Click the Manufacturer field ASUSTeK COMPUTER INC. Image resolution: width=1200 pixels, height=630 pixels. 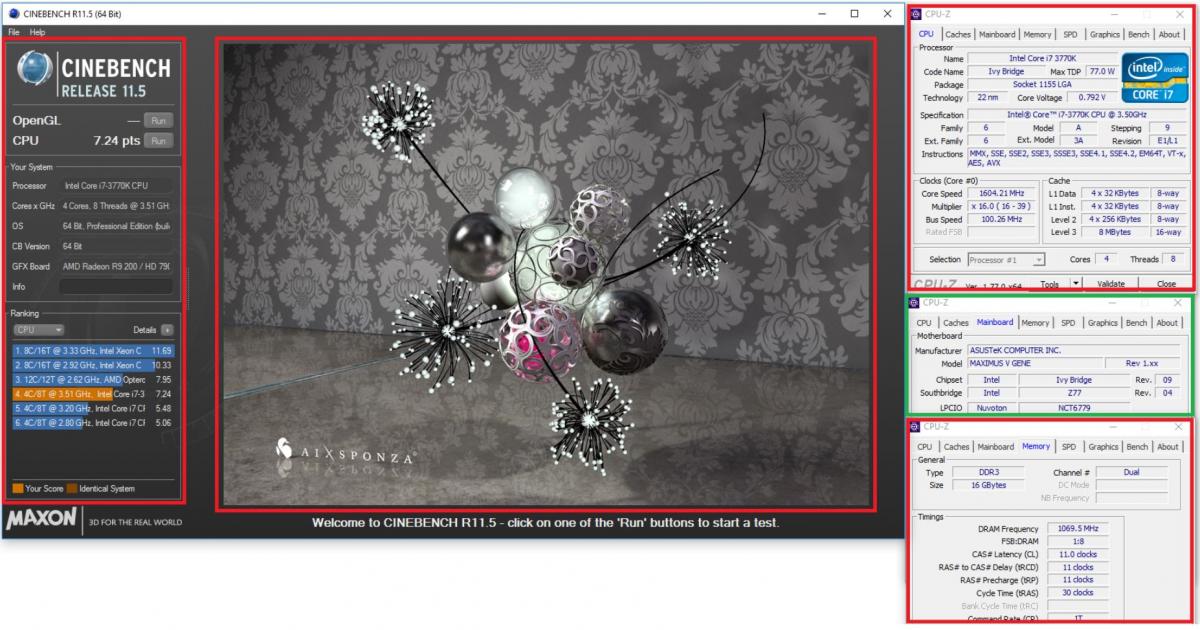(x=1076, y=350)
